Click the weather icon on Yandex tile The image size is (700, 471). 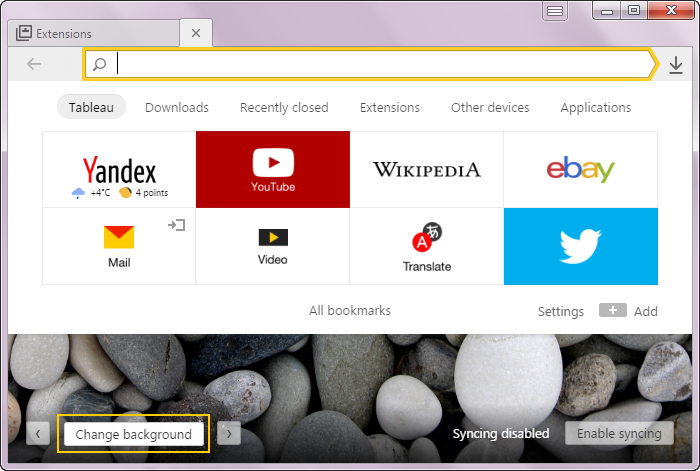[78, 193]
